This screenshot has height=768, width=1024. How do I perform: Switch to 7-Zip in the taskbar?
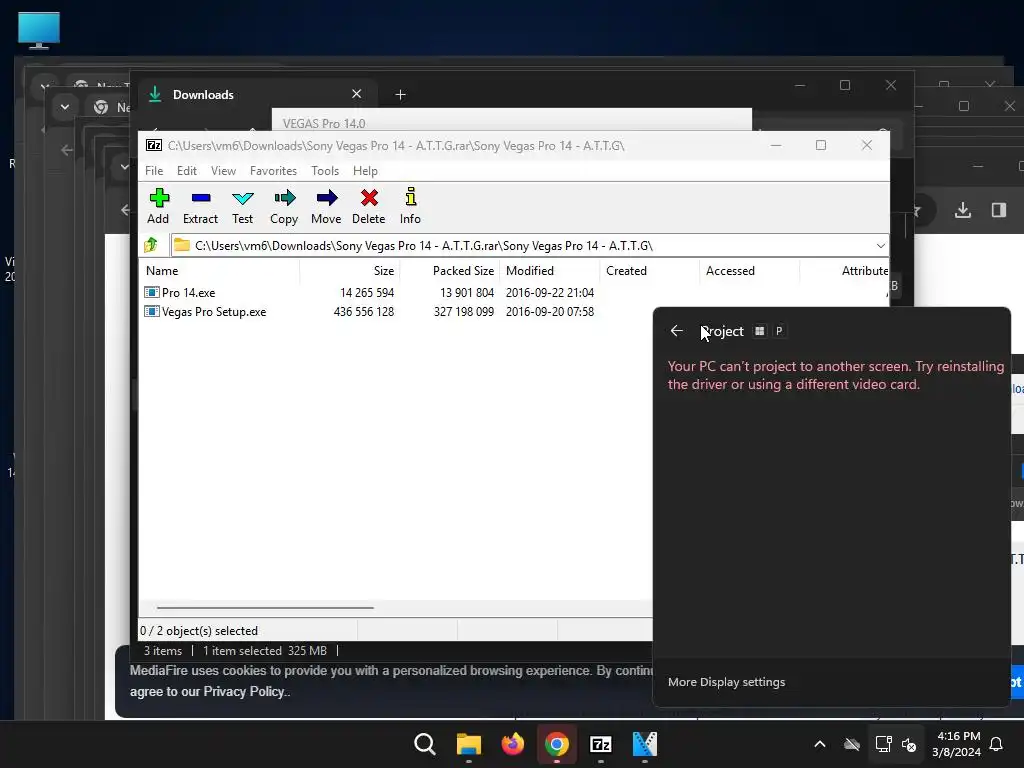click(x=601, y=744)
